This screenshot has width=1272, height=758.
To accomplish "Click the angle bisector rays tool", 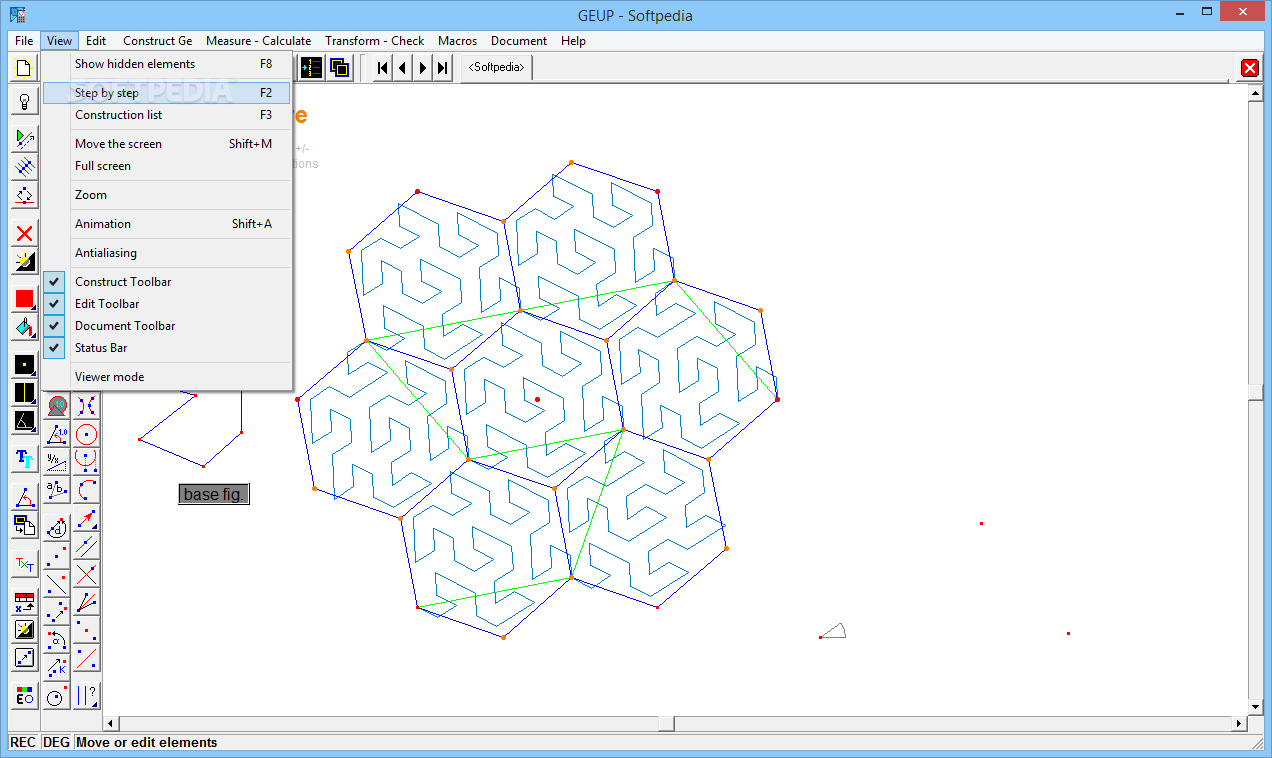I will click(x=86, y=603).
